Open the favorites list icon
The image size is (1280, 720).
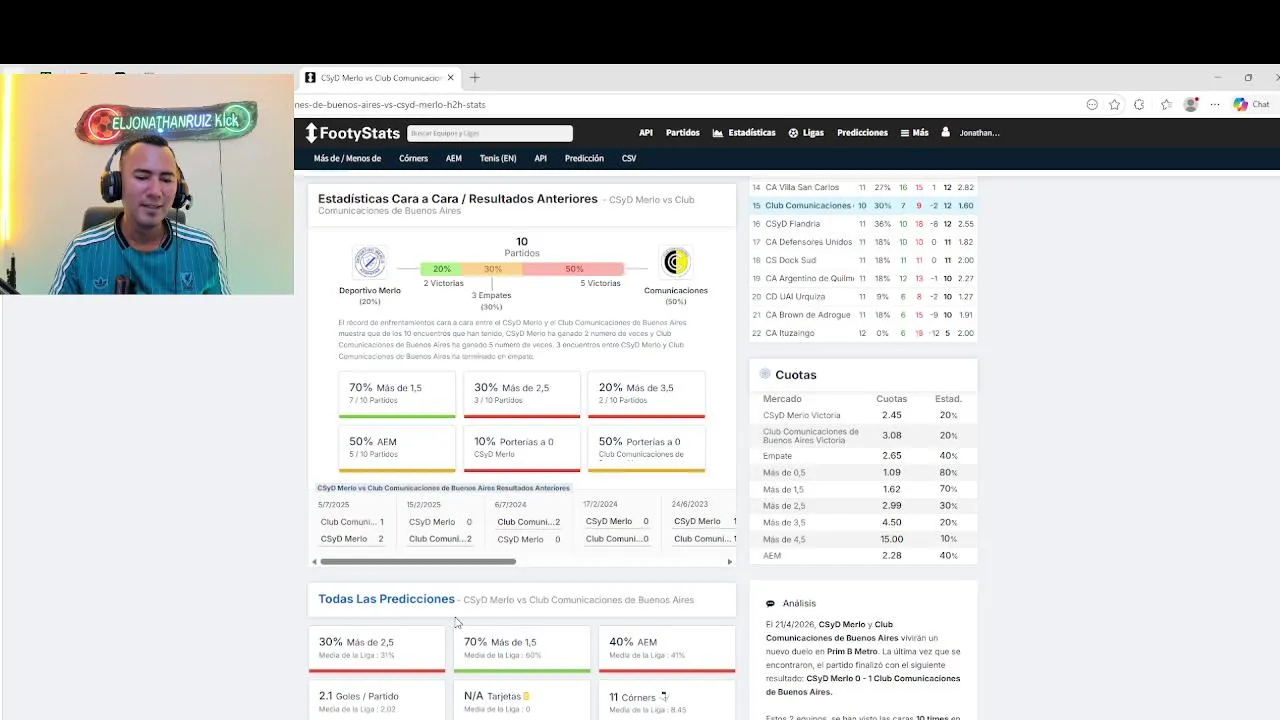1166,104
